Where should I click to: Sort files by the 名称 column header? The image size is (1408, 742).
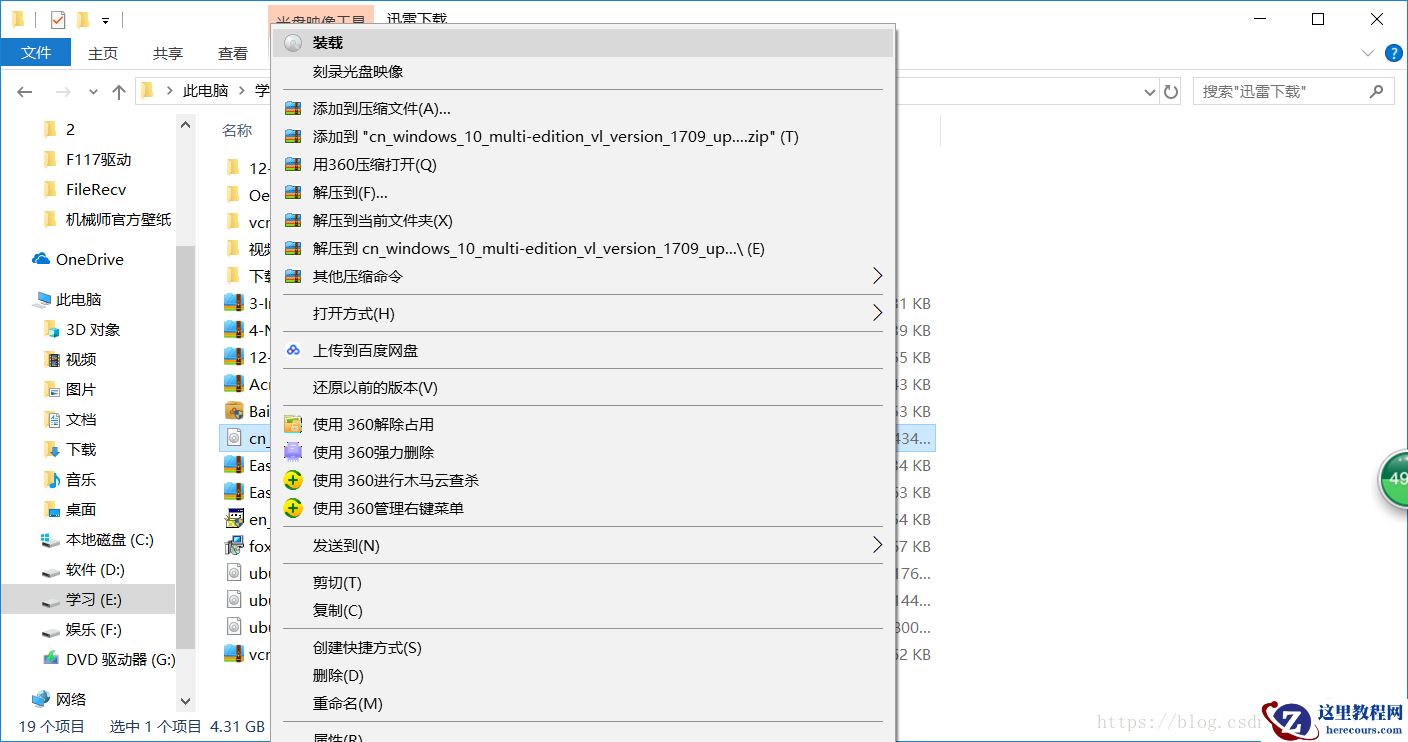click(x=237, y=130)
